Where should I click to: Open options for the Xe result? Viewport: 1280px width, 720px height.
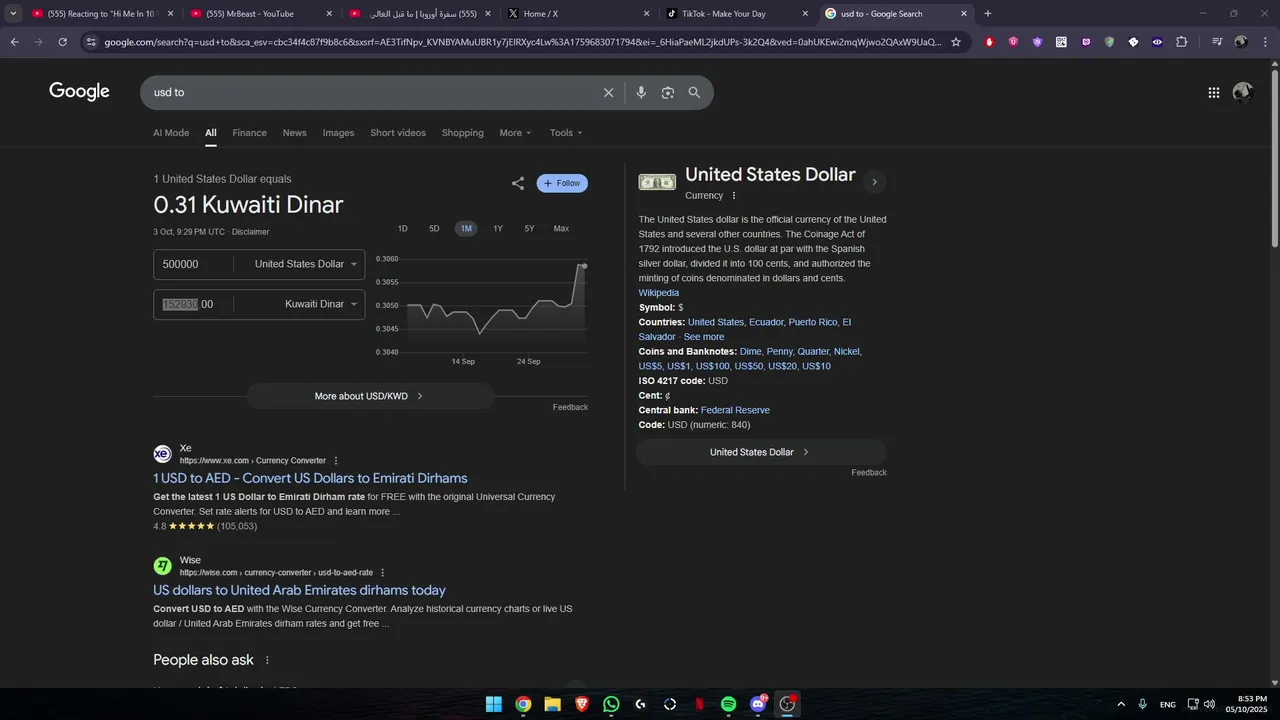coord(336,461)
